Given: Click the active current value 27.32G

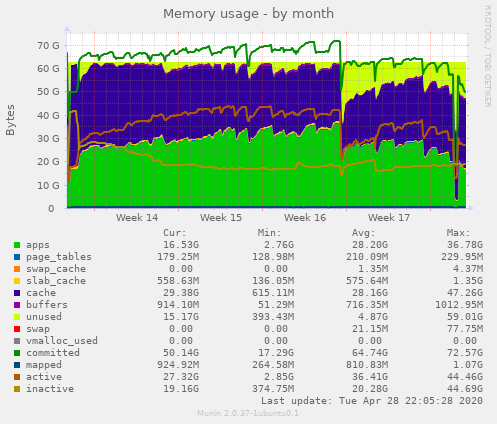Looking at the screenshot, I should 181,377.
